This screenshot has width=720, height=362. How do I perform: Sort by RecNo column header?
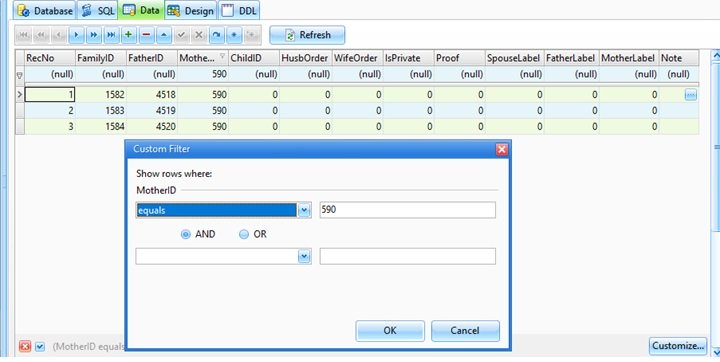[x=50, y=58]
